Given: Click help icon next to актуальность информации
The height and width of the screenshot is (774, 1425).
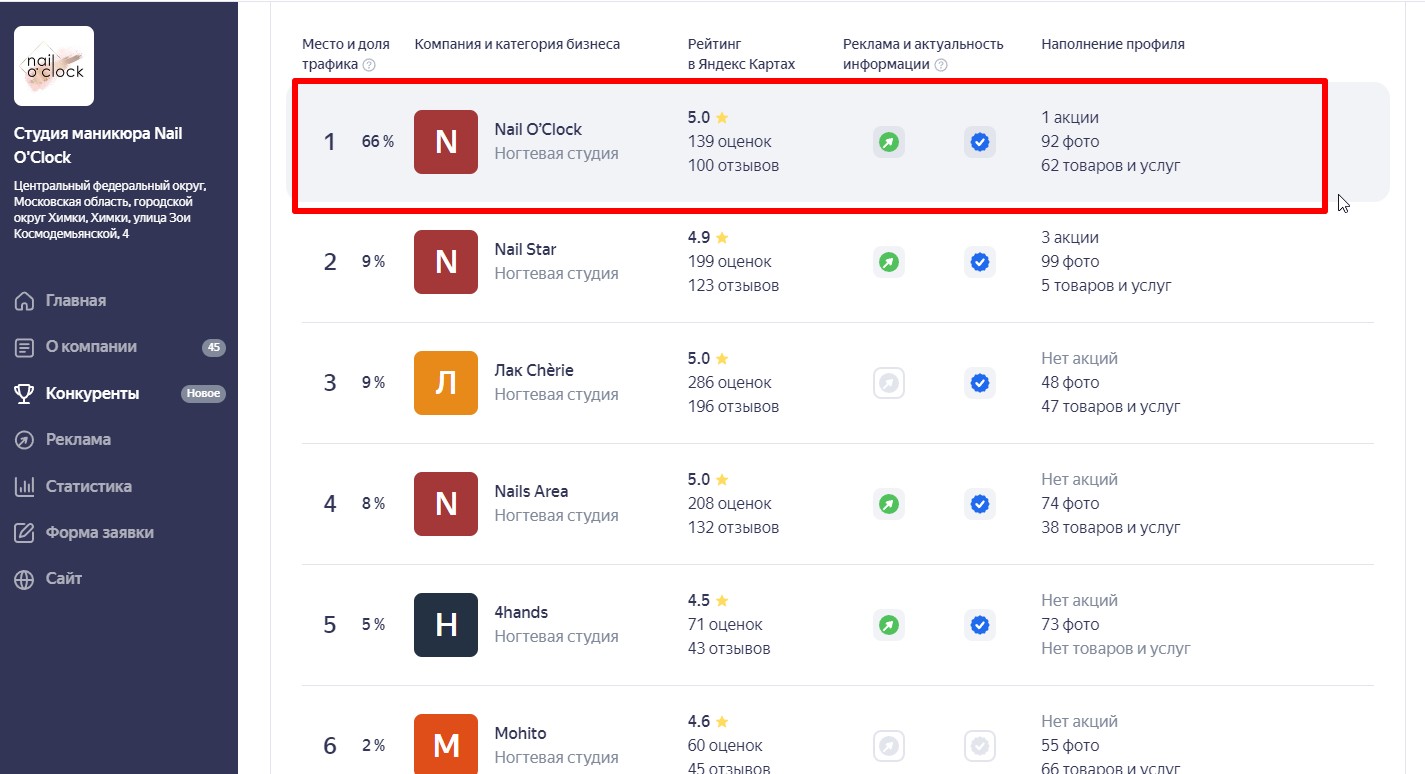Looking at the screenshot, I should click(x=941, y=65).
